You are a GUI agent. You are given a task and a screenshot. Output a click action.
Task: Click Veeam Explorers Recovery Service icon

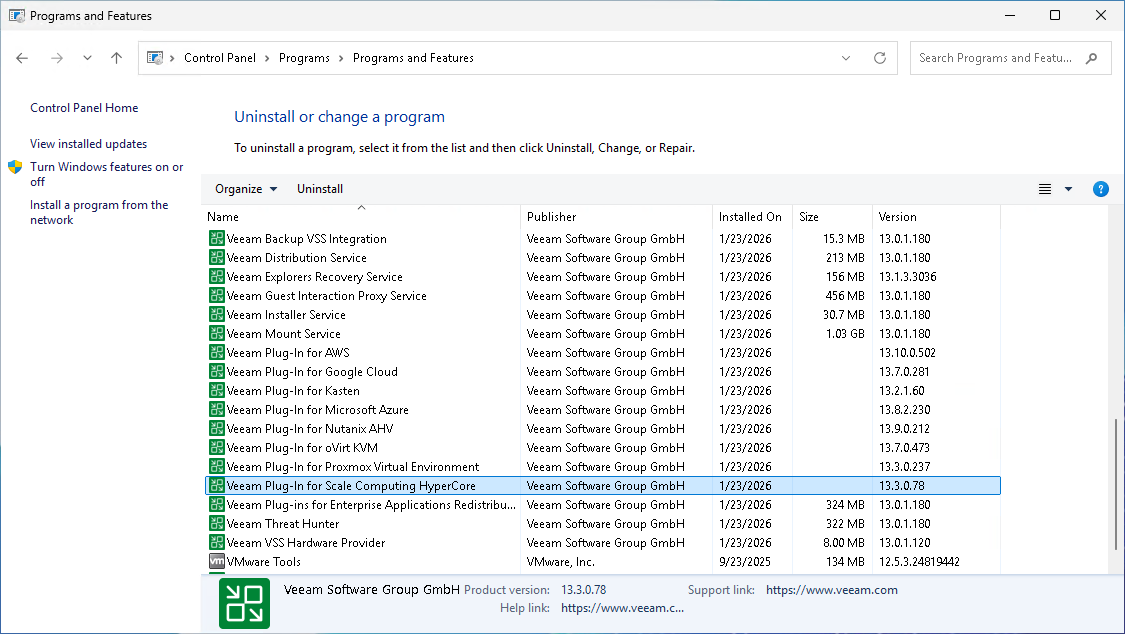(x=217, y=276)
